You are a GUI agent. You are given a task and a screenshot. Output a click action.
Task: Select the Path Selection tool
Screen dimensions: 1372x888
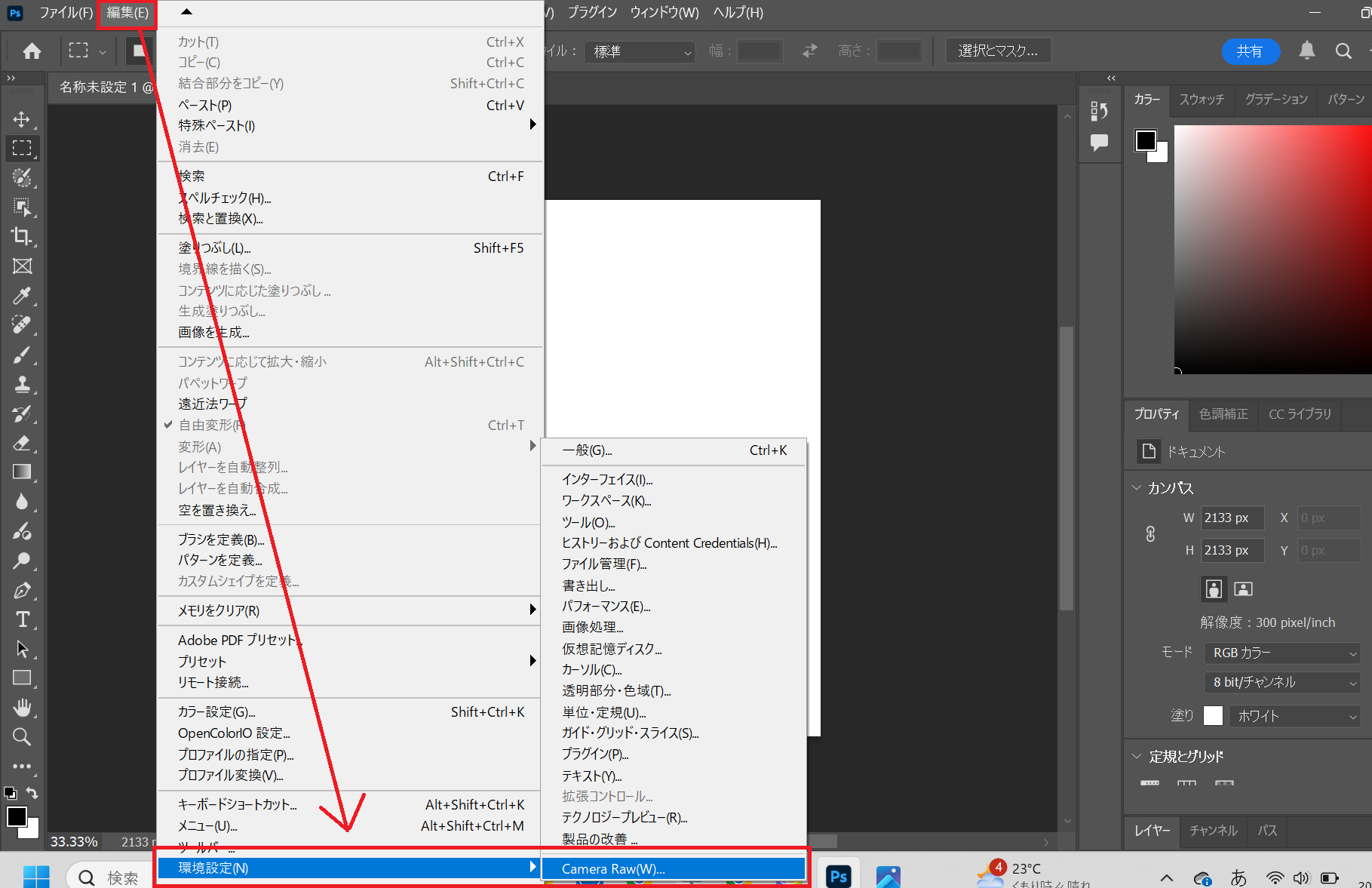coord(22,649)
